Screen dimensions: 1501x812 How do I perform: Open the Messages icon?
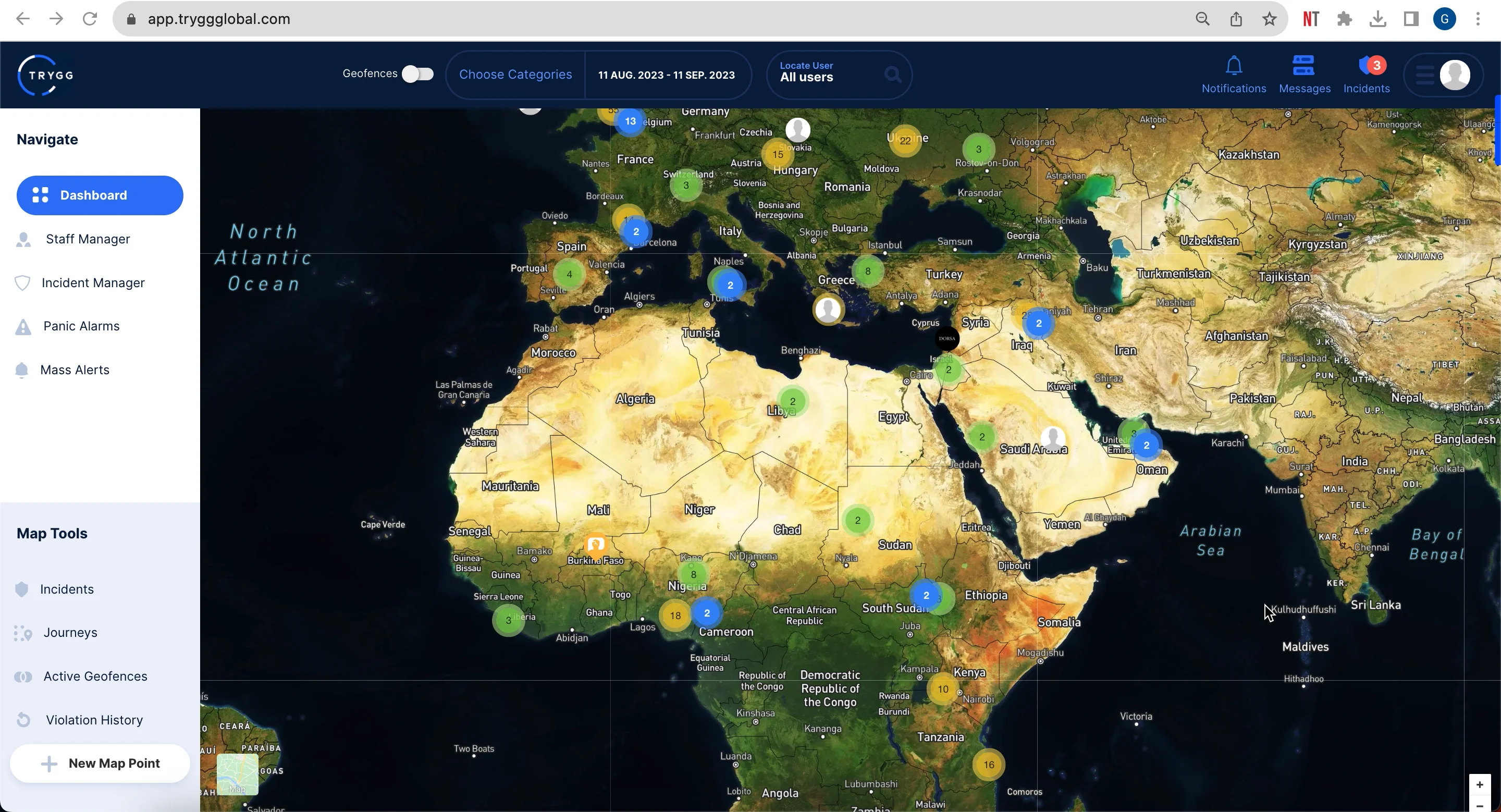pos(1303,66)
